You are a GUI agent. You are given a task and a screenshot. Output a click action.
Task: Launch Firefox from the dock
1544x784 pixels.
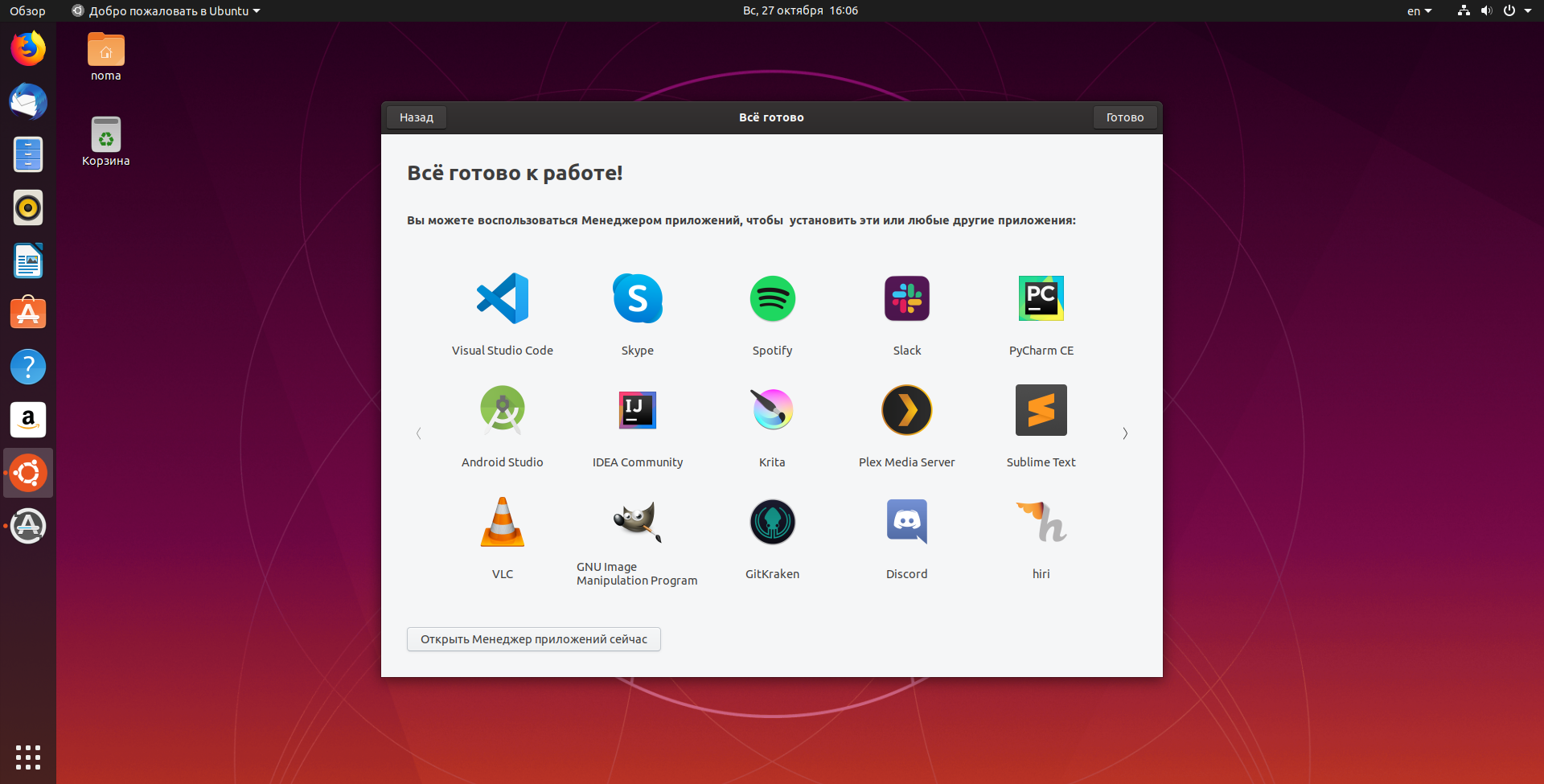[28, 49]
